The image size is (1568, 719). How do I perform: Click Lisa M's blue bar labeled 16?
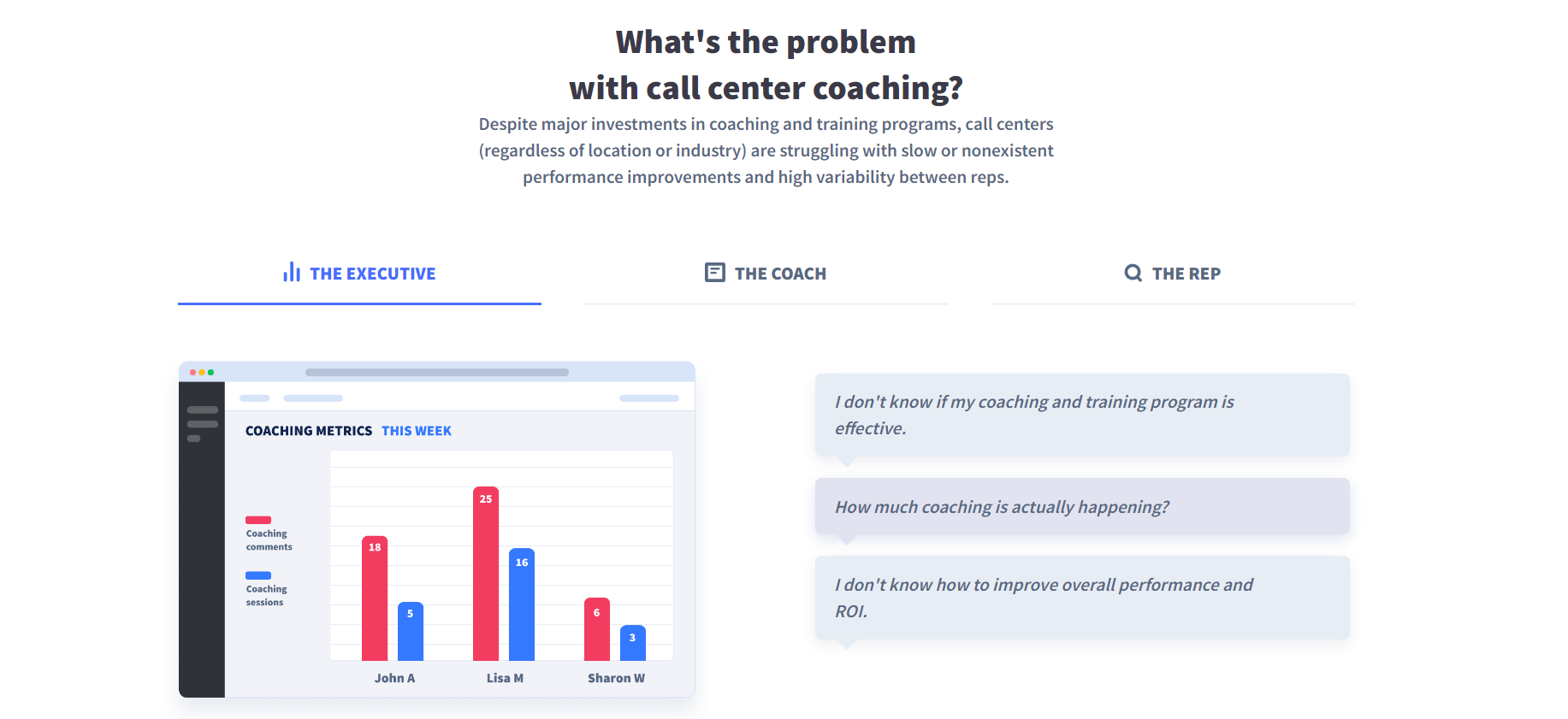[522, 604]
